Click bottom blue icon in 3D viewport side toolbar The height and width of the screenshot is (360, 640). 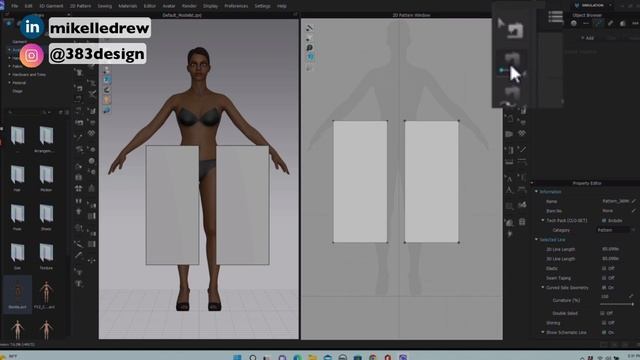(107, 110)
